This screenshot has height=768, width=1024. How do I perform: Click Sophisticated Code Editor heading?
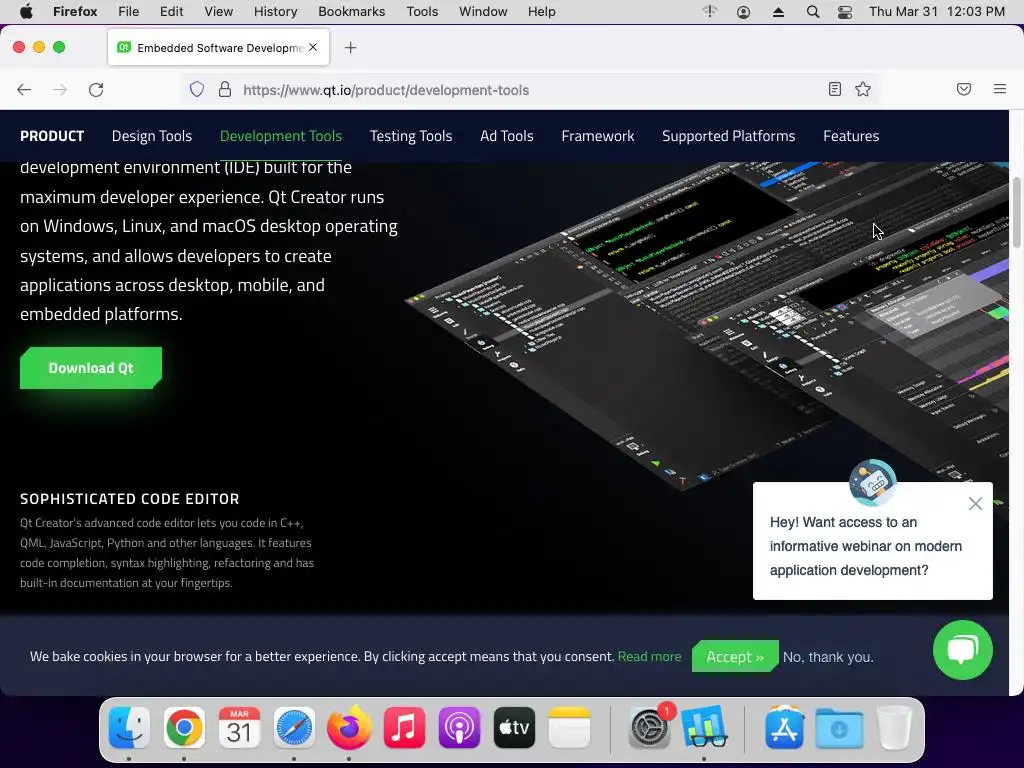tap(129, 499)
